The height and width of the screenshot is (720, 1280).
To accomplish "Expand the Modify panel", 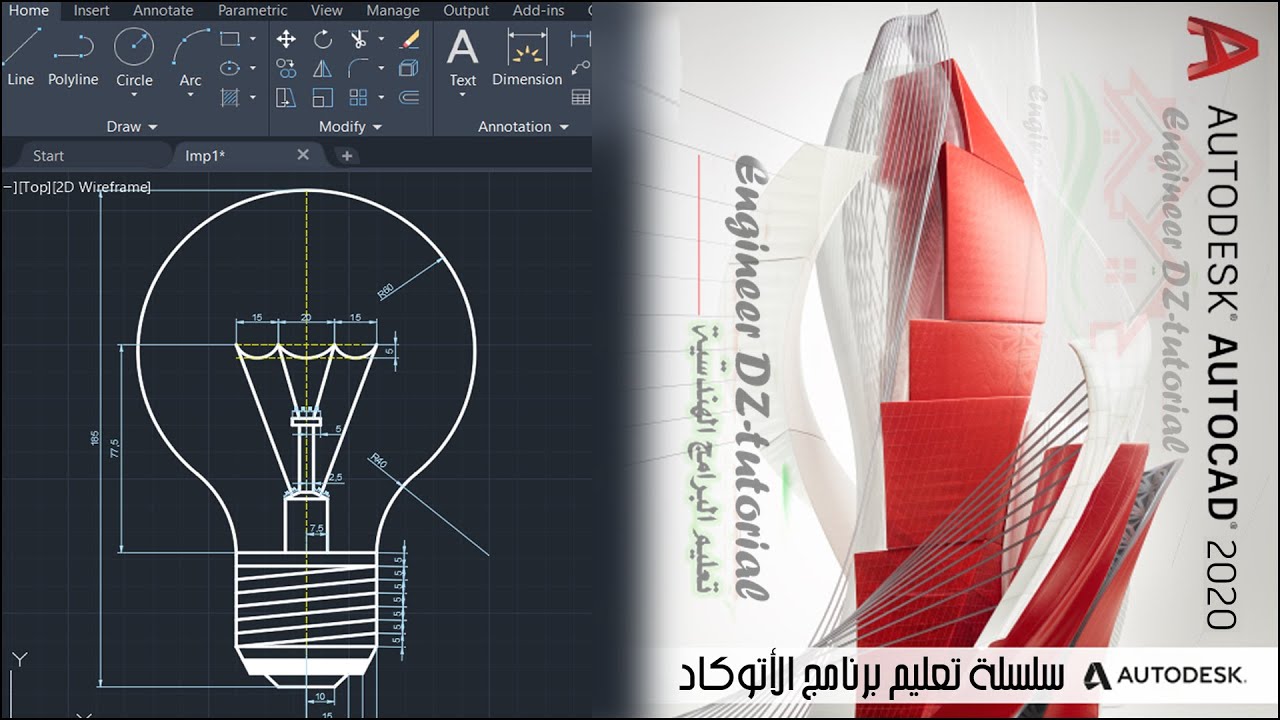I will pyautogui.click(x=350, y=127).
